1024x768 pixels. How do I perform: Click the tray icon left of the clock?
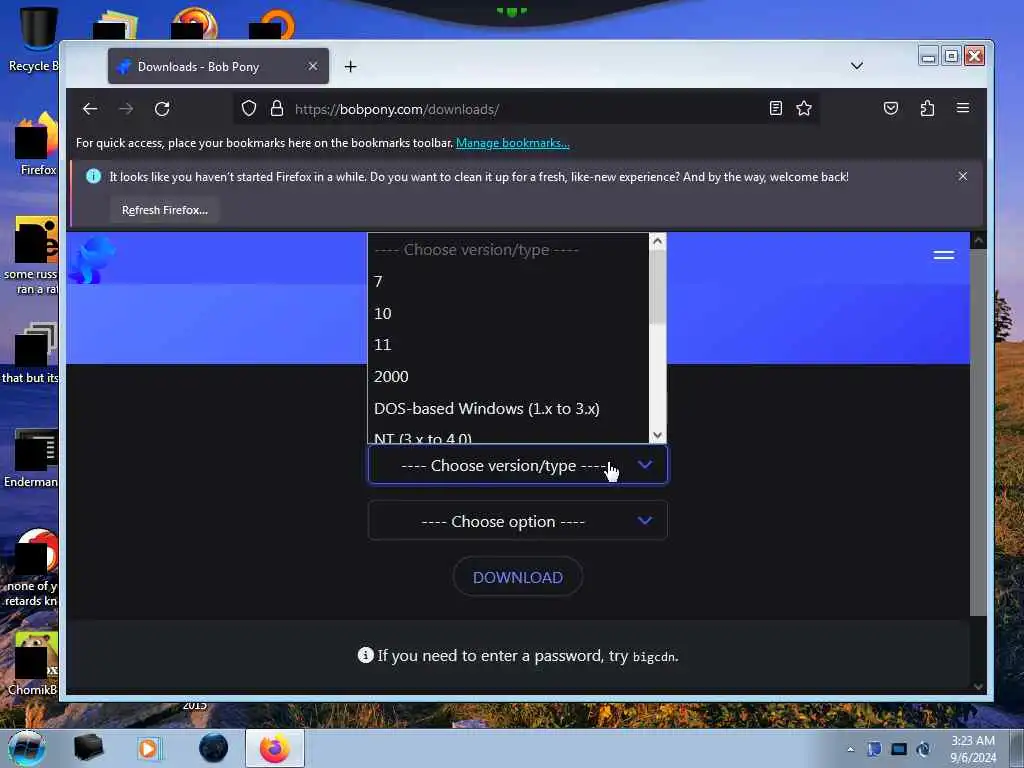923,749
